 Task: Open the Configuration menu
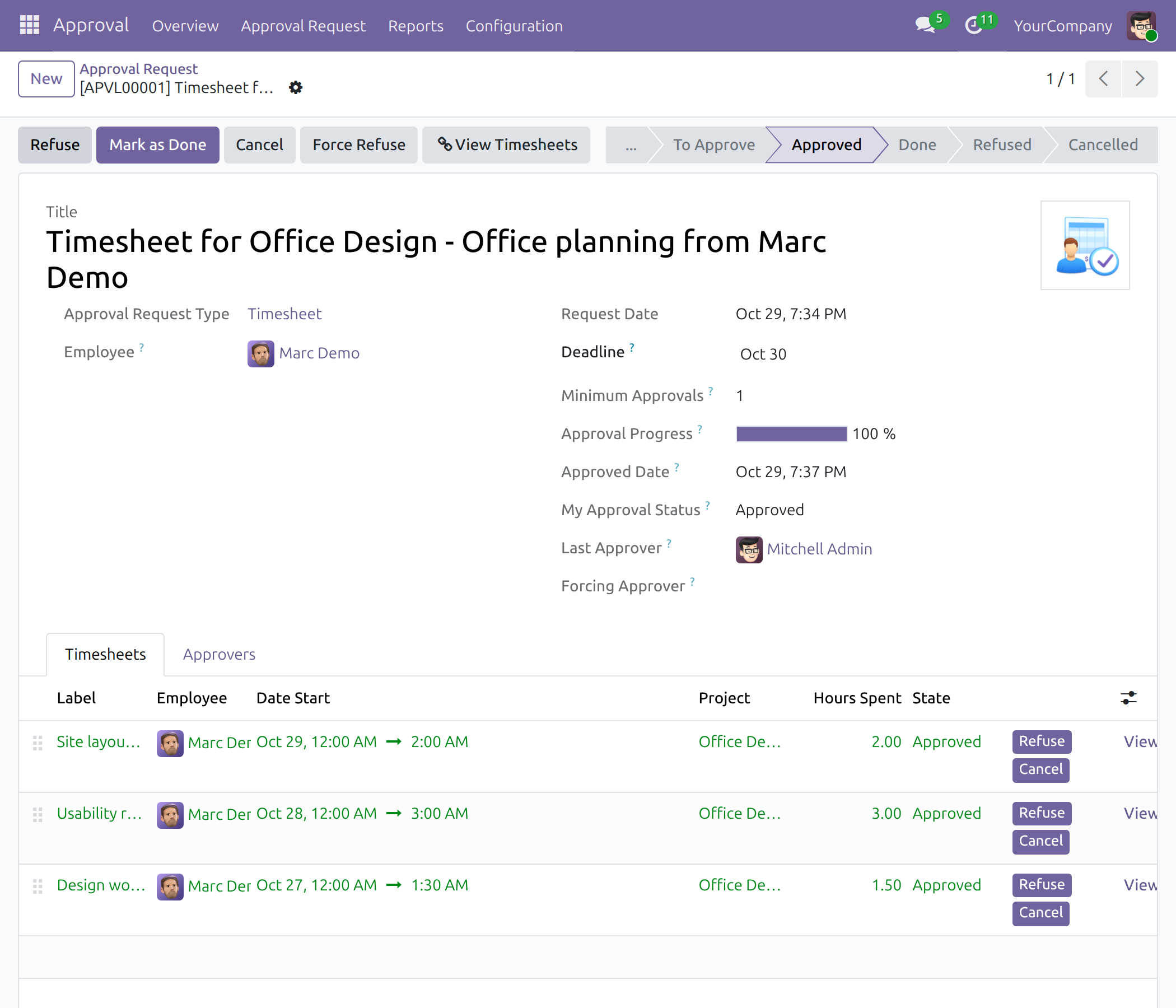click(x=514, y=26)
